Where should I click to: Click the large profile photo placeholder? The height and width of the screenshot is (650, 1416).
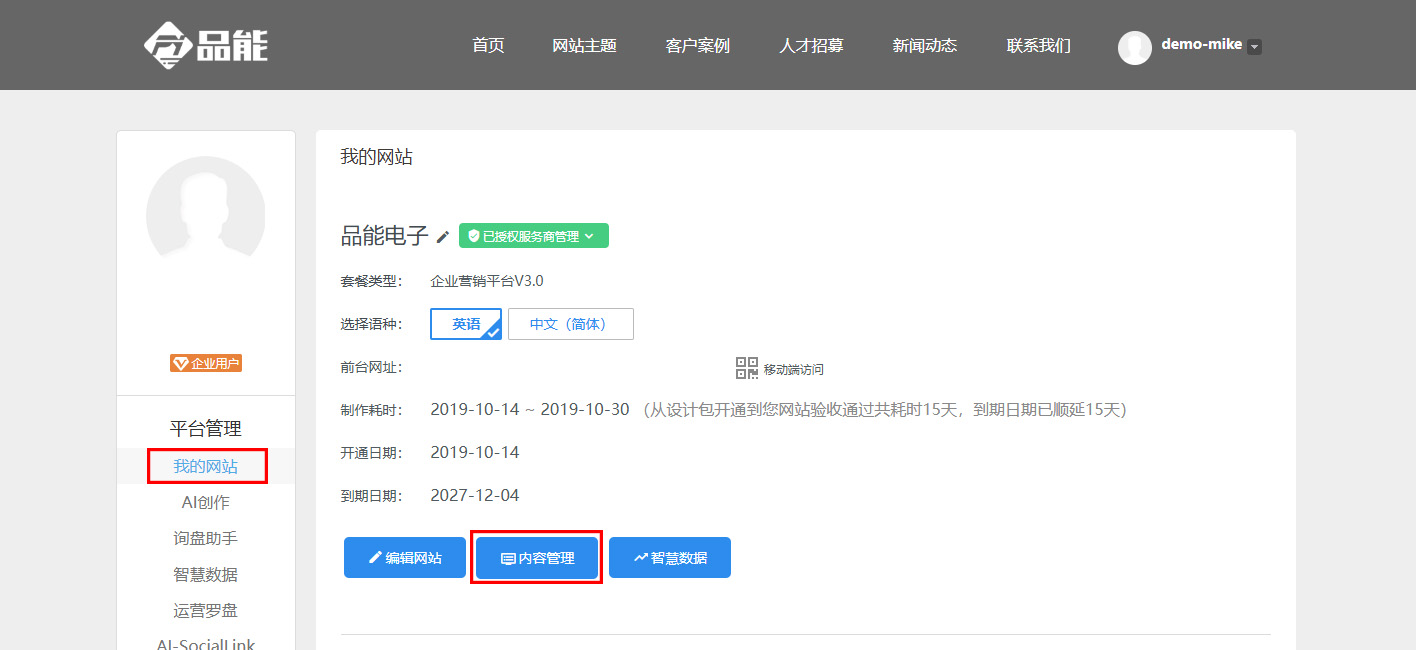click(x=206, y=215)
